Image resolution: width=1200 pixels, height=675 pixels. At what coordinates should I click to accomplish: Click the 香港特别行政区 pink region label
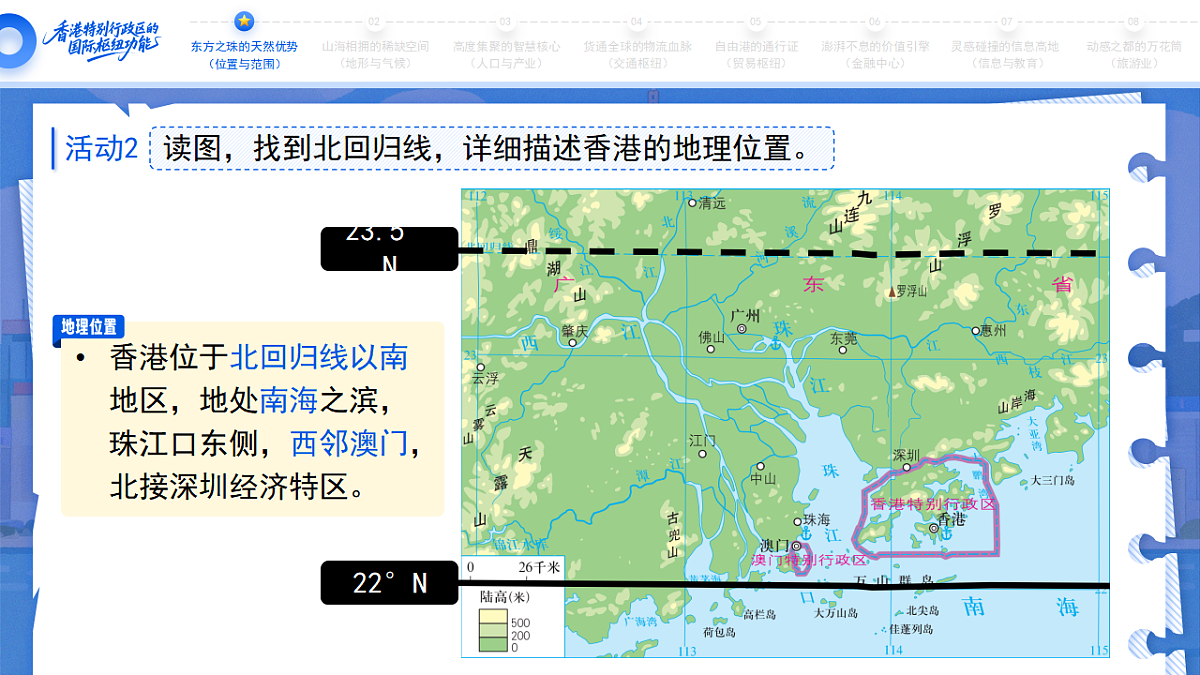tap(934, 503)
